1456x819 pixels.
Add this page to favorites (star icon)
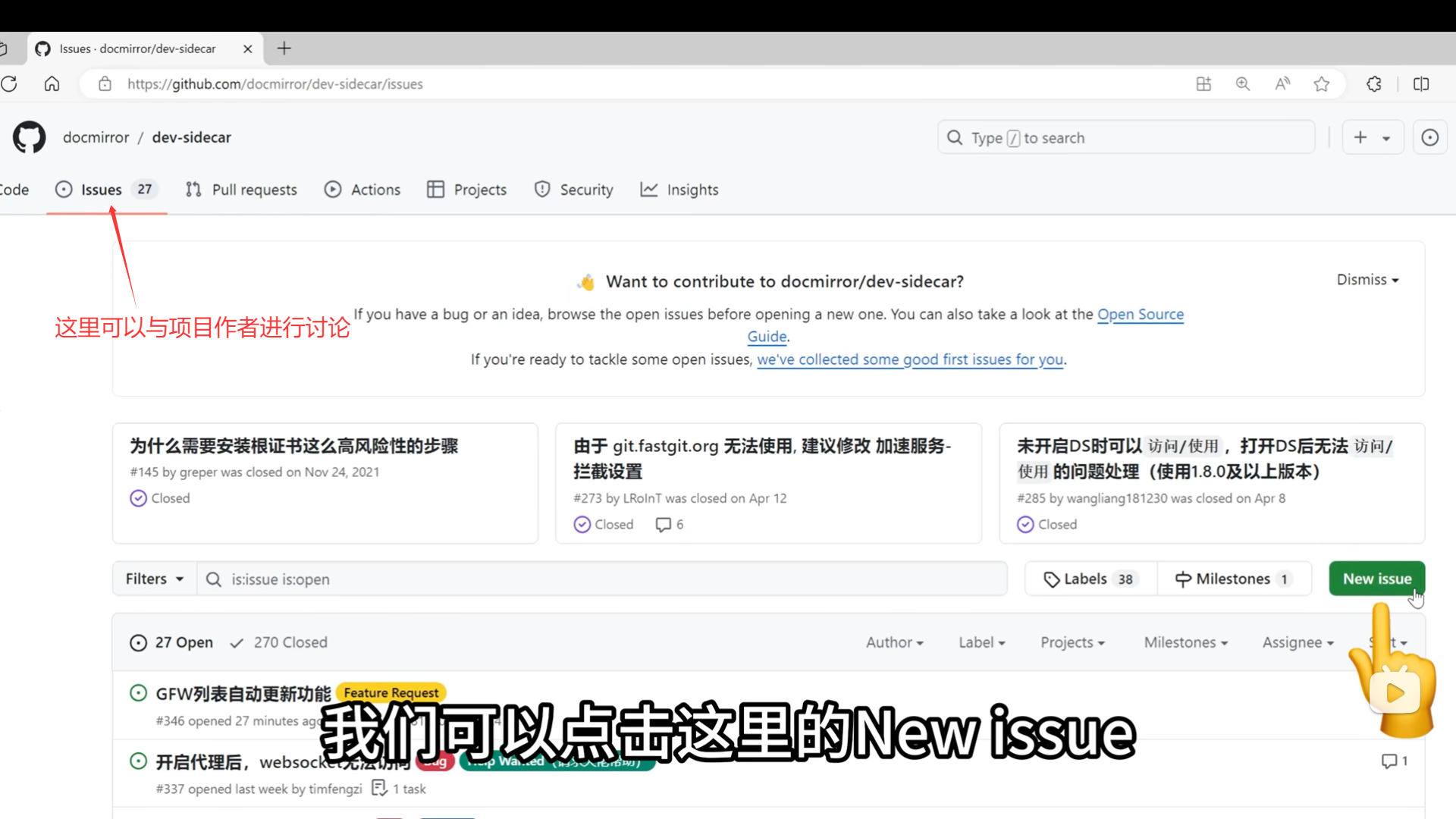1322,84
